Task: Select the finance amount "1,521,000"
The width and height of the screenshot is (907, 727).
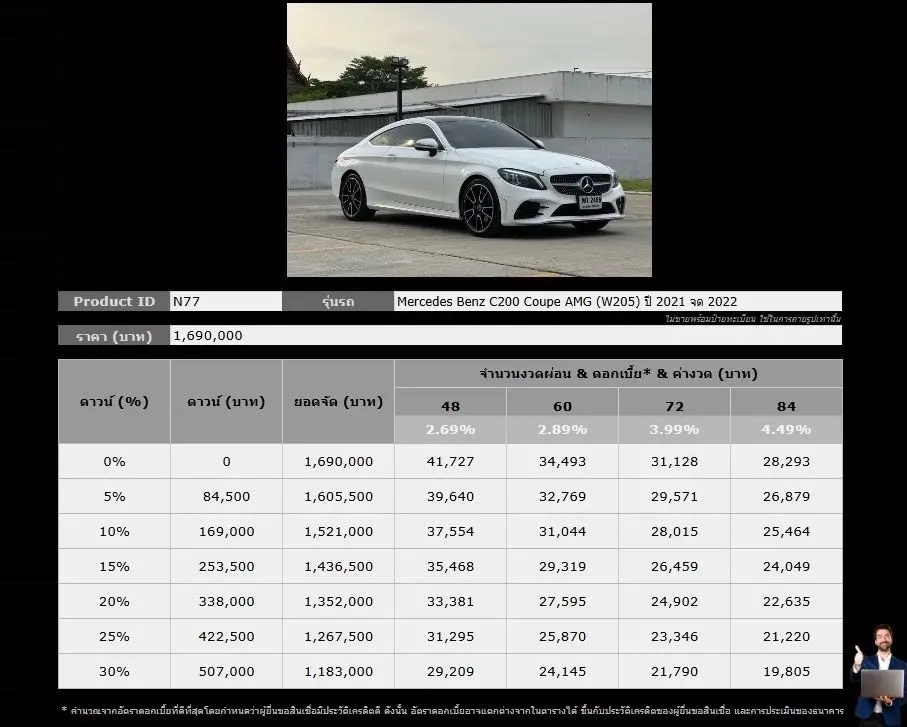Action: [x=338, y=532]
